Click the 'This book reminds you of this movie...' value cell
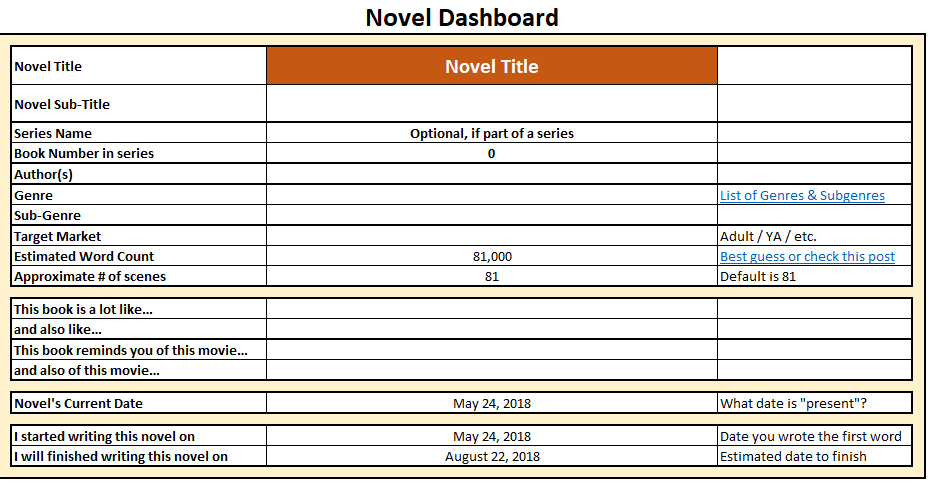Screen dimensions: 928x482 pyautogui.click(x=491, y=350)
